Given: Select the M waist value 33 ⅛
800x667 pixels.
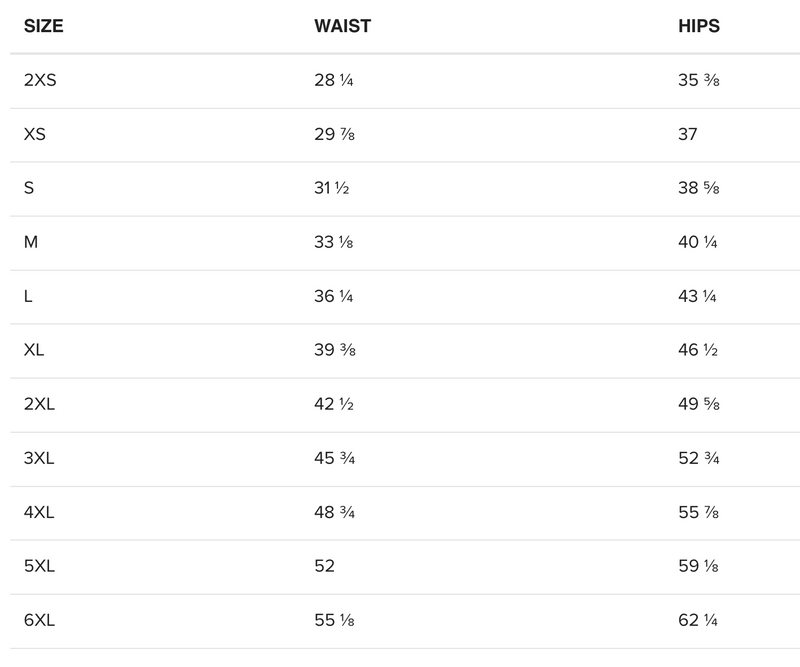Looking at the screenshot, I should [333, 243].
